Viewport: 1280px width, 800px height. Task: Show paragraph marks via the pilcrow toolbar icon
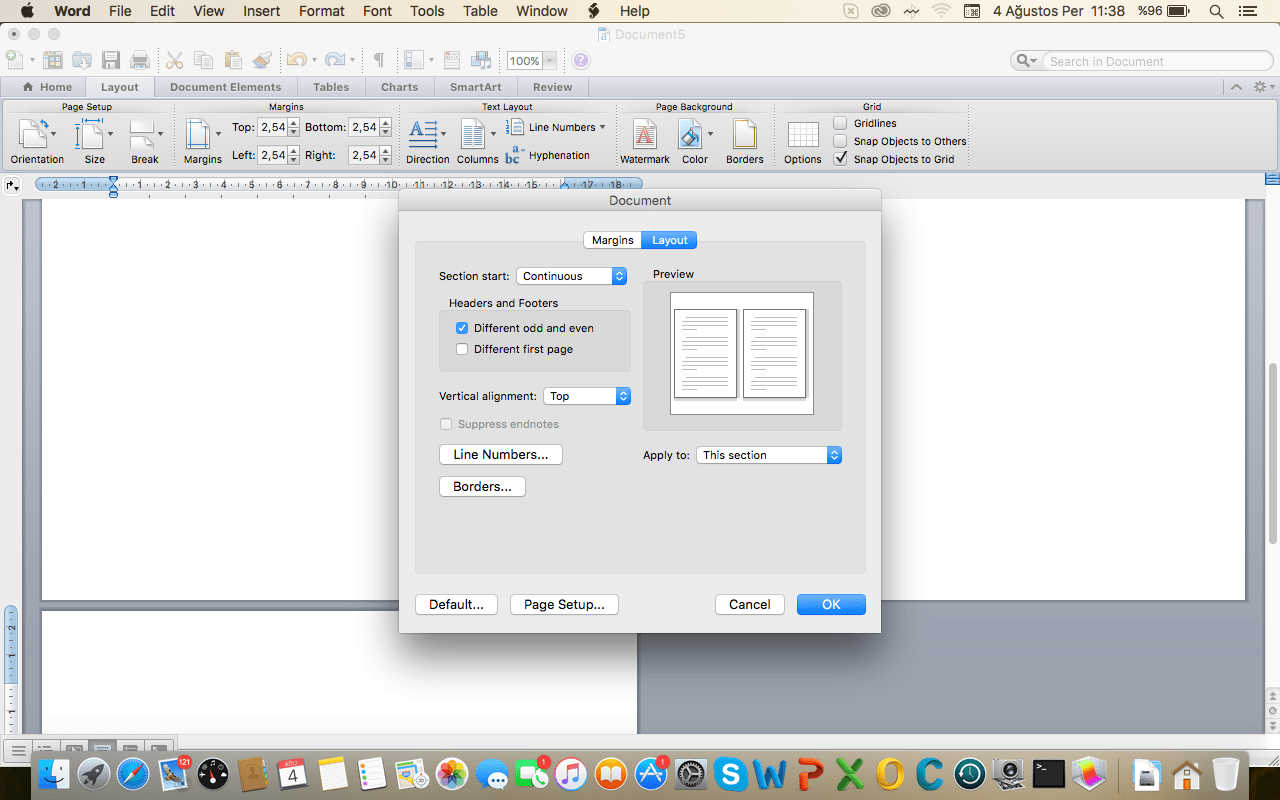coord(379,60)
